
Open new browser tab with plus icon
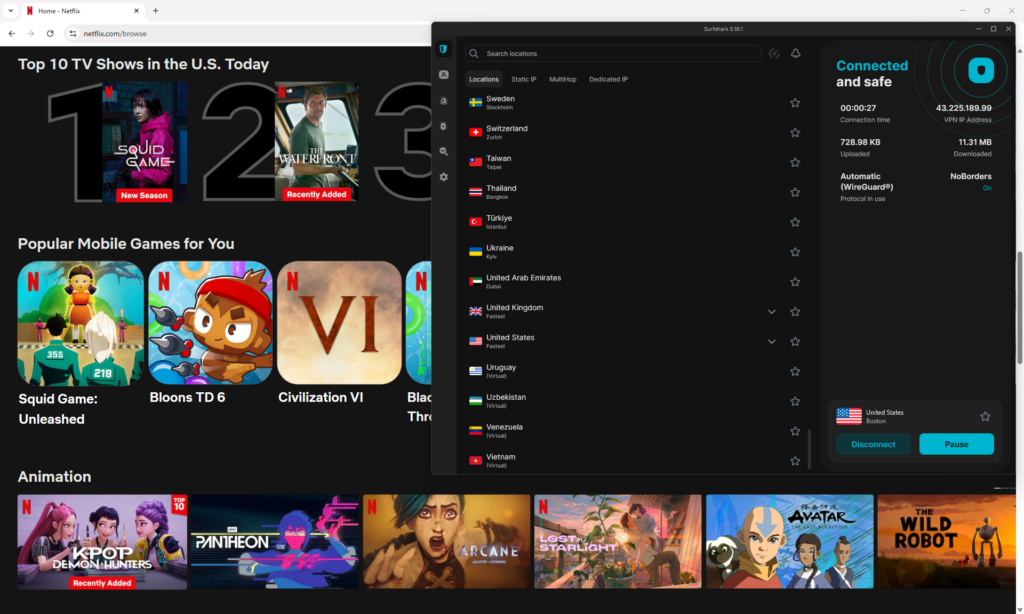(155, 10)
